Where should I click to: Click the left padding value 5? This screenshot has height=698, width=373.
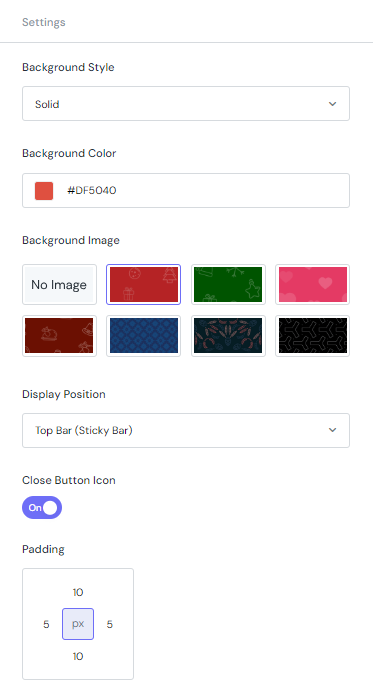pyautogui.click(x=46, y=625)
